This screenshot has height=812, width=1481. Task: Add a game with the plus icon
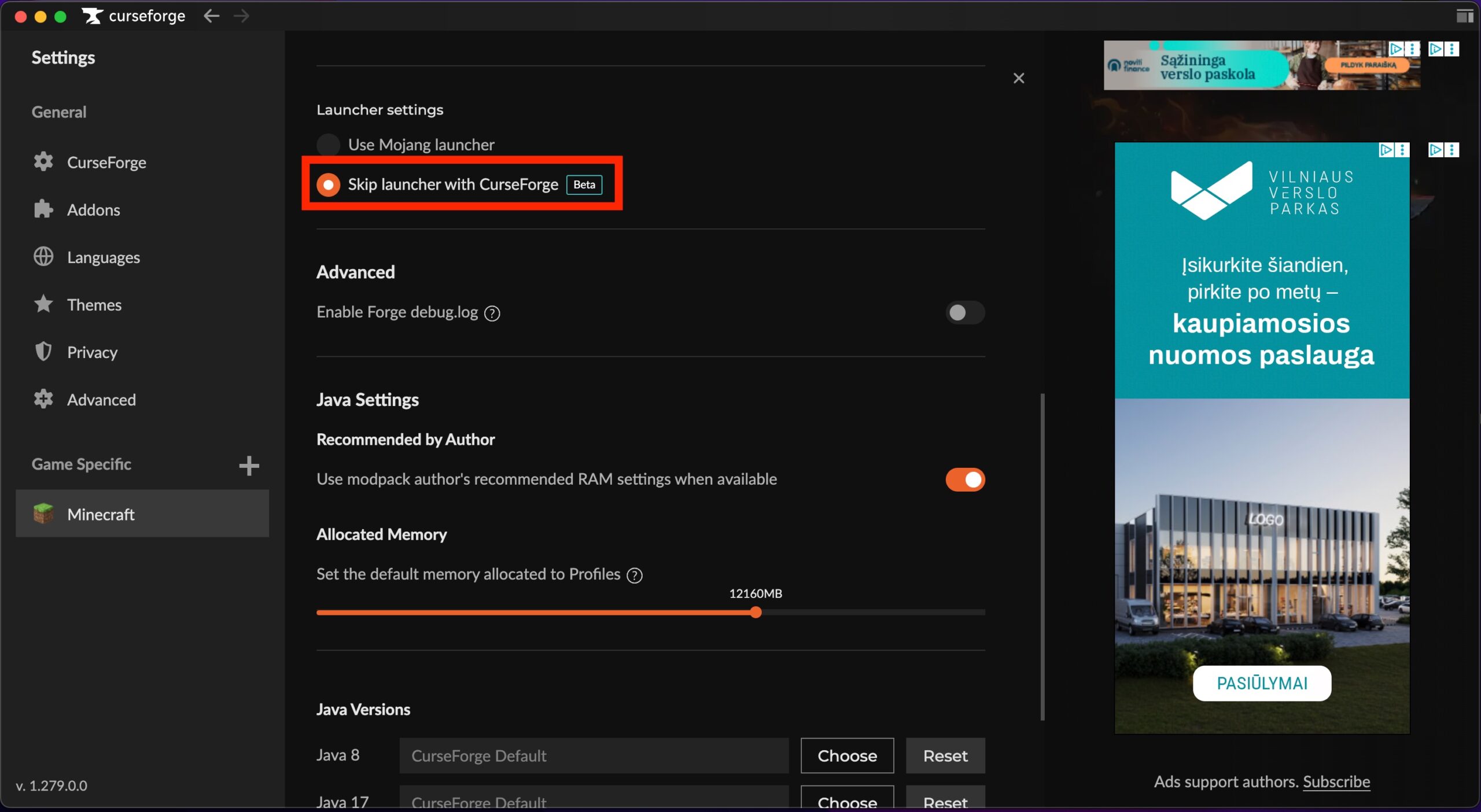click(x=249, y=466)
